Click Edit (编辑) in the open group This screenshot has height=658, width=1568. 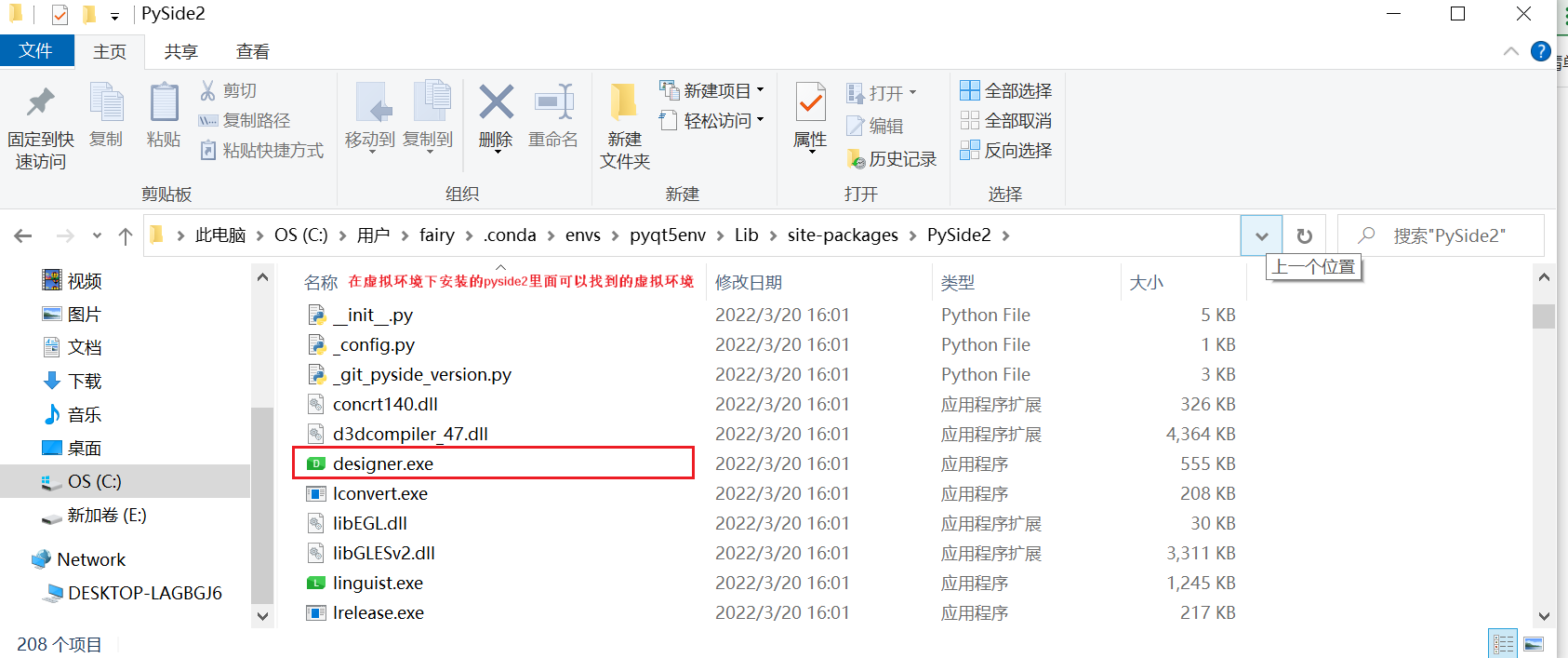click(x=875, y=126)
